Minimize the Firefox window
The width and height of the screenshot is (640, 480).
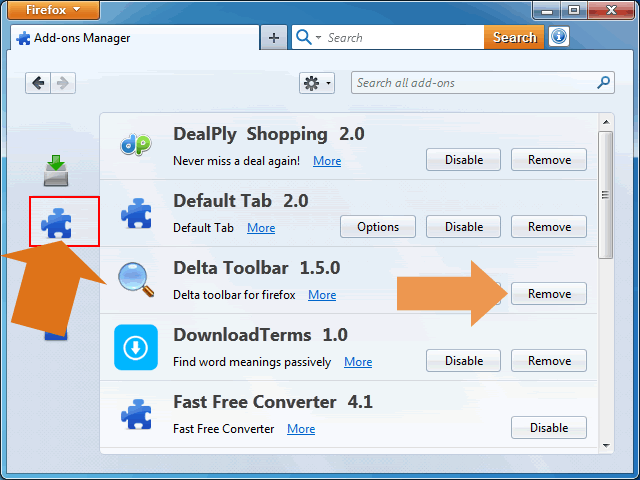(547, 10)
